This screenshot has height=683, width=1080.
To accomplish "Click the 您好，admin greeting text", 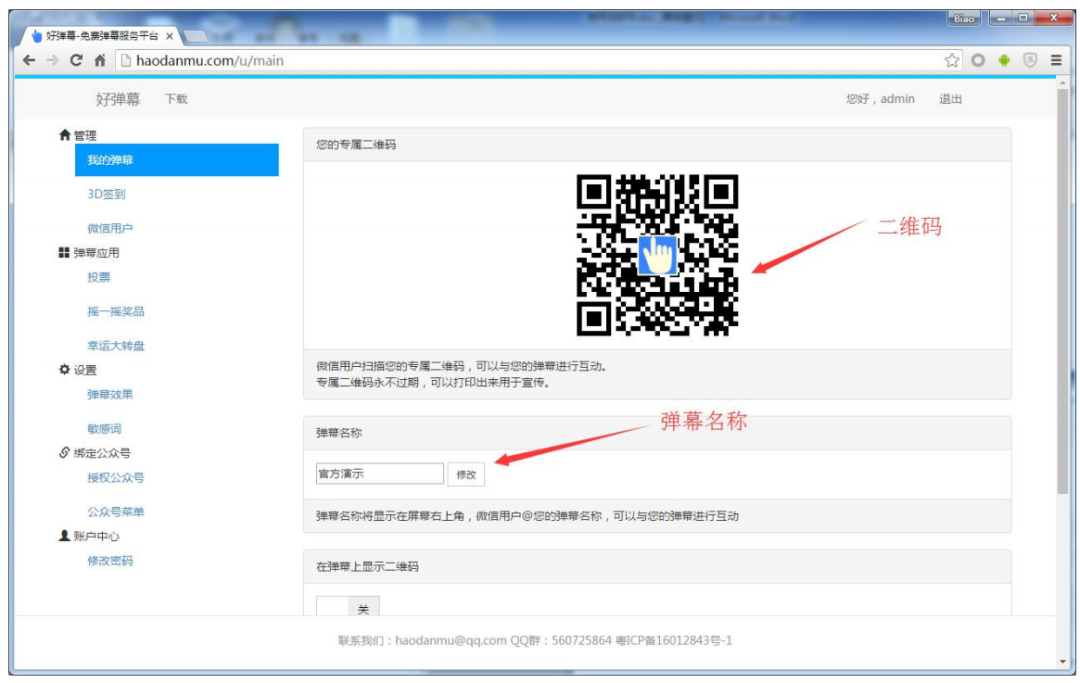I will pos(880,99).
